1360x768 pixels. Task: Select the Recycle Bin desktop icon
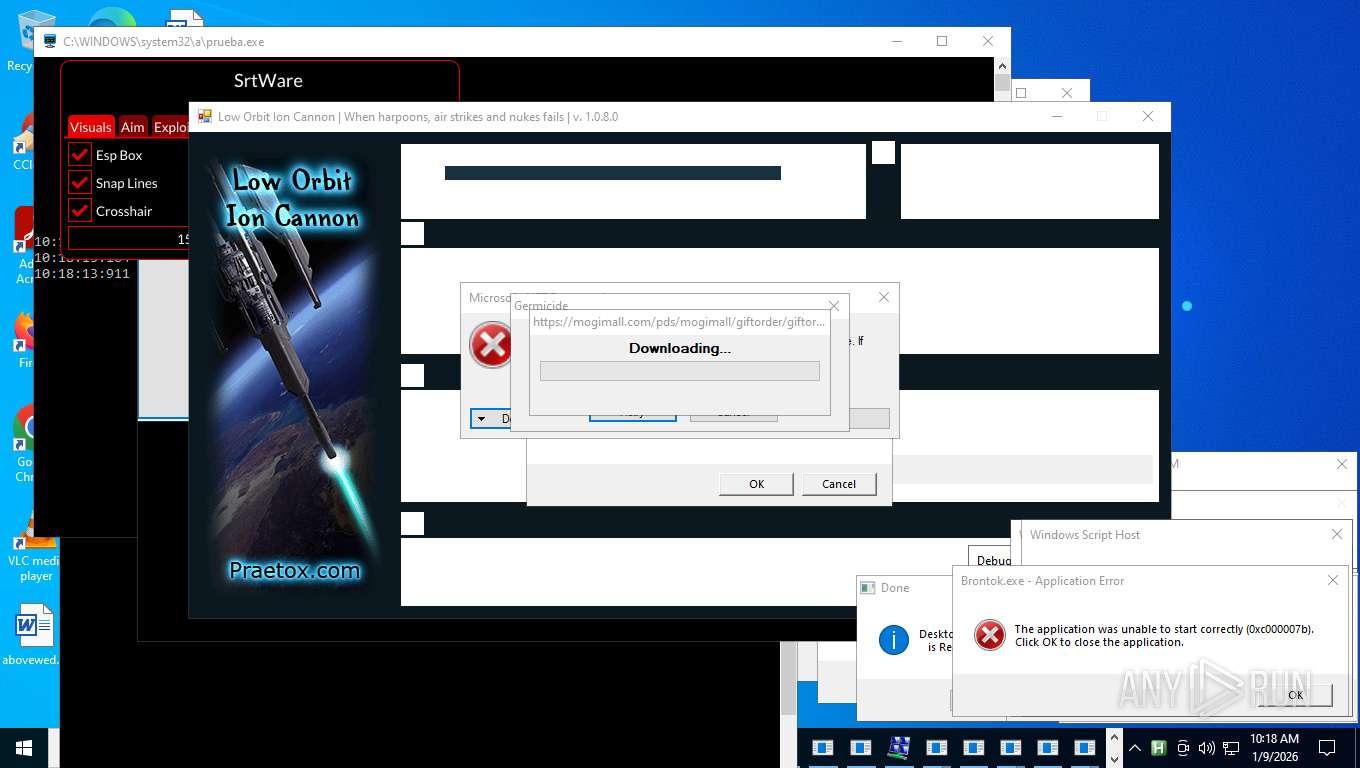pos(20,41)
